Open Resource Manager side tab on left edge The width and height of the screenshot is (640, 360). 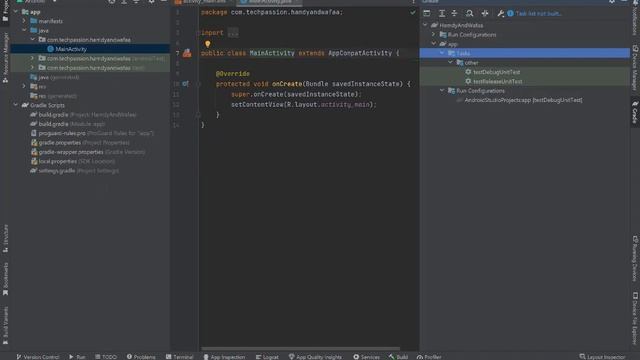(5, 59)
